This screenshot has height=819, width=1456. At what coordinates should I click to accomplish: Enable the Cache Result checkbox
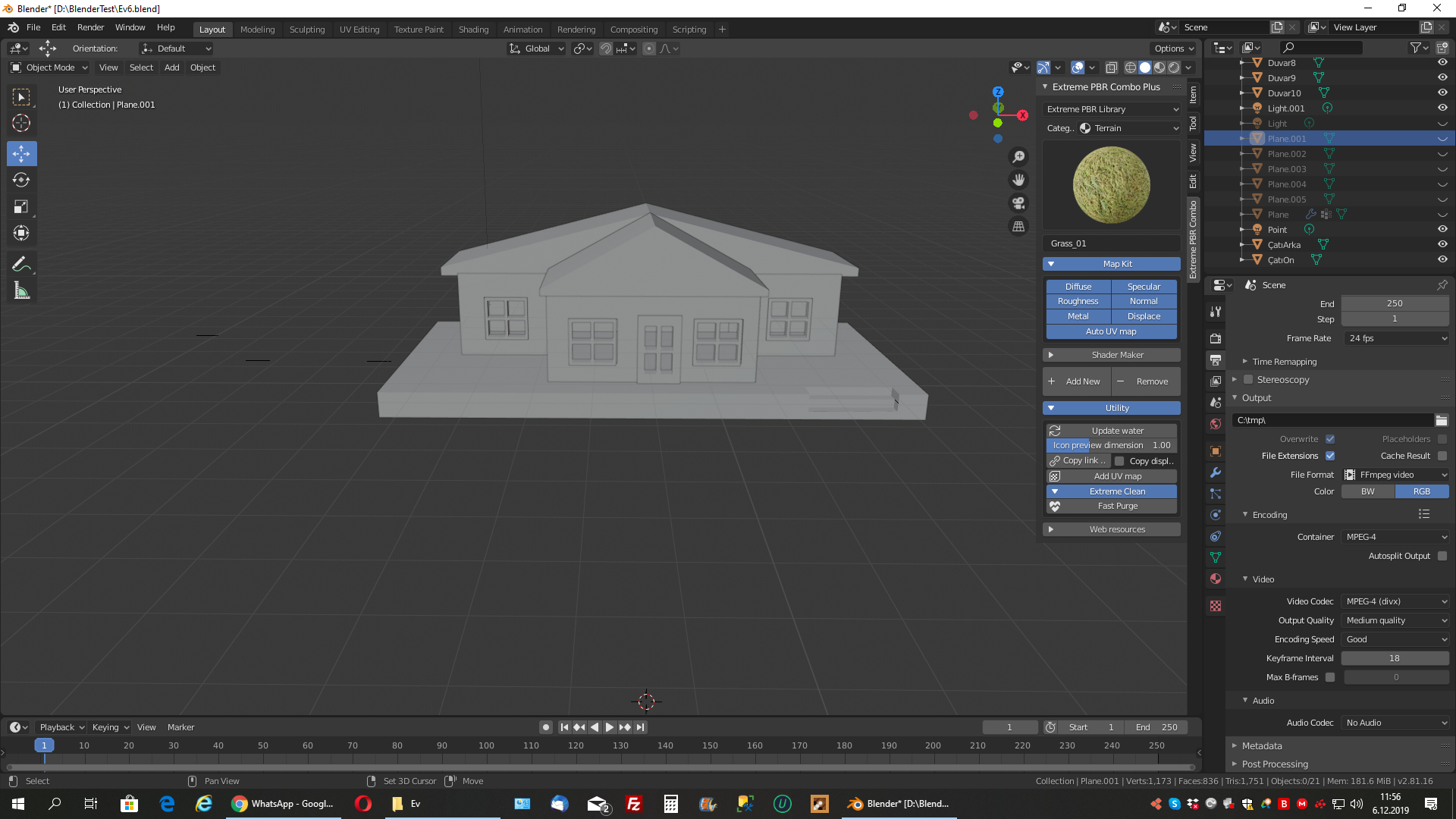(1442, 456)
